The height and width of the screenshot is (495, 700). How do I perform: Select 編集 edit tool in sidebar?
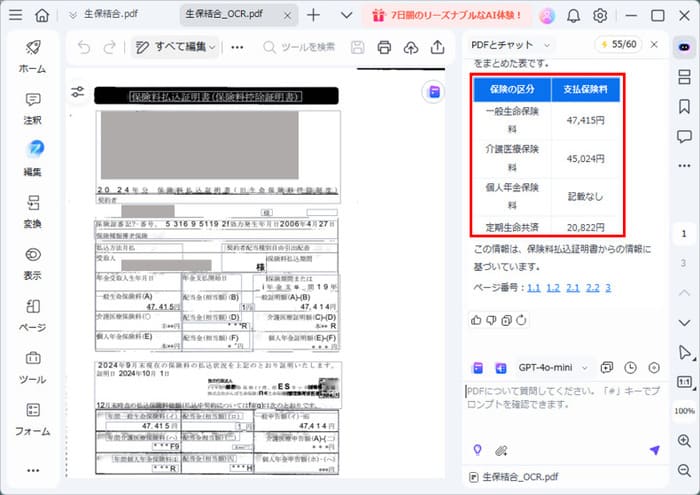[x=32, y=158]
